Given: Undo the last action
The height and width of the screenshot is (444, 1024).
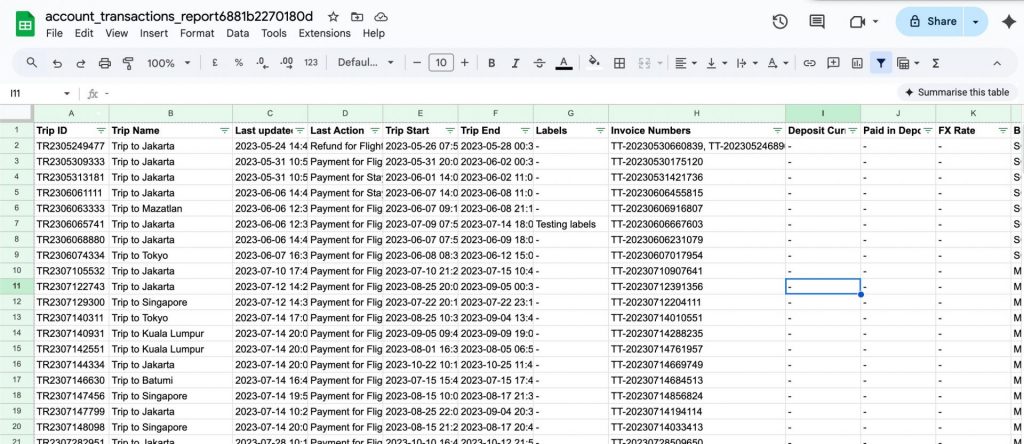Looking at the screenshot, I should pyautogui.click(x=57, y=63).
